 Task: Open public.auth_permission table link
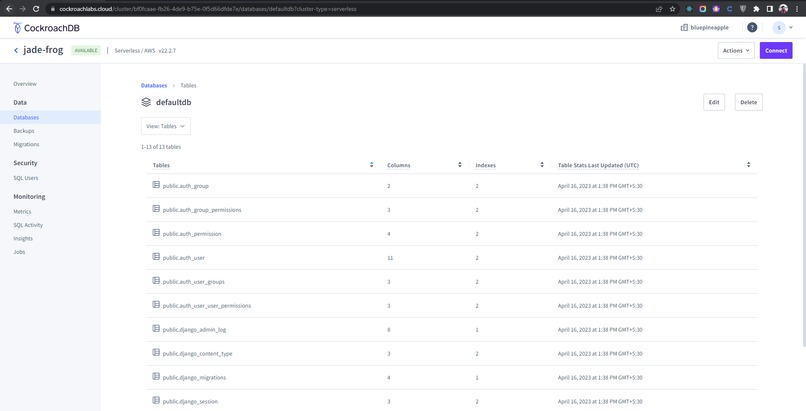pyautogui.click(x=192, y=234)
